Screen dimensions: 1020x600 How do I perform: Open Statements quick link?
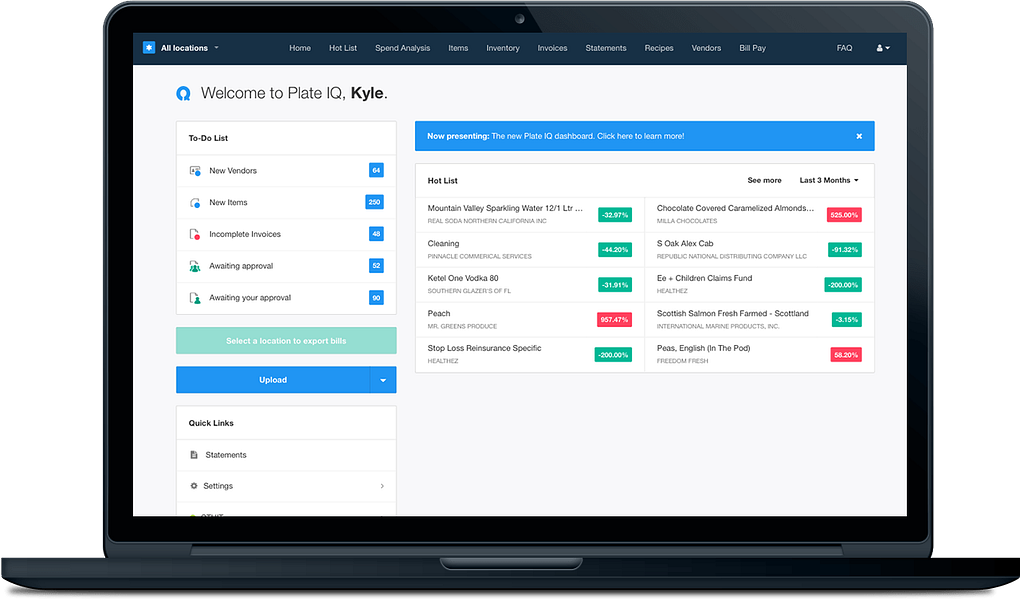click(286, 455)
